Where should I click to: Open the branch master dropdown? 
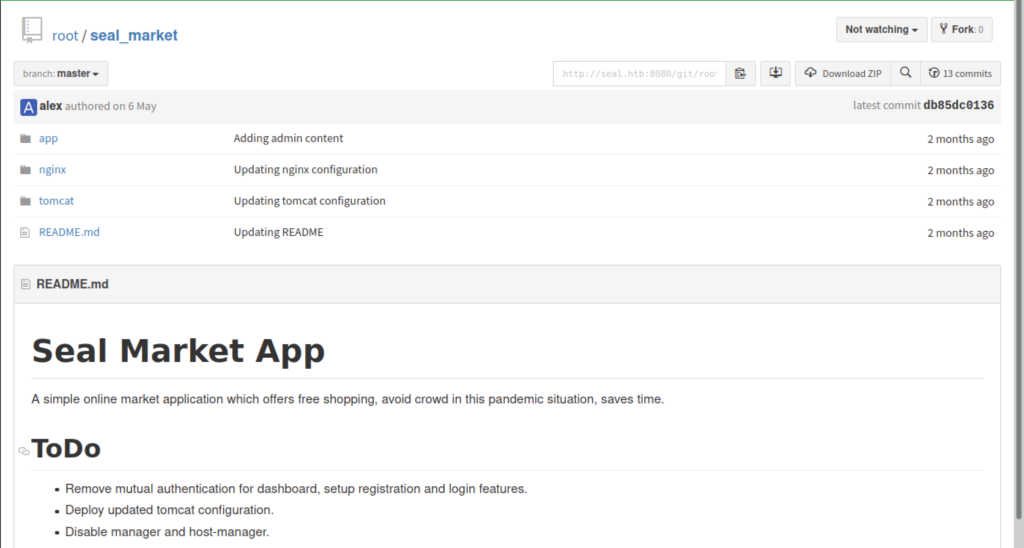click(x=61, y=73)
